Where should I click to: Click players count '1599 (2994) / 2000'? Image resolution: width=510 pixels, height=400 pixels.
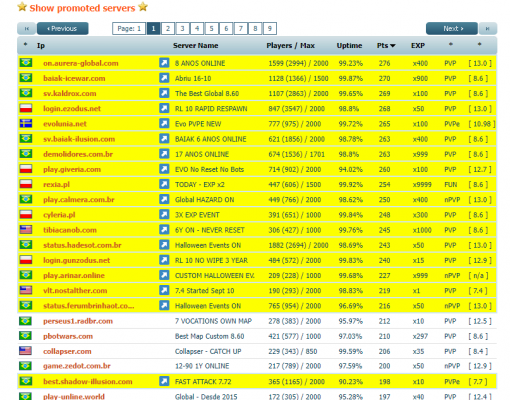[298, 63]
